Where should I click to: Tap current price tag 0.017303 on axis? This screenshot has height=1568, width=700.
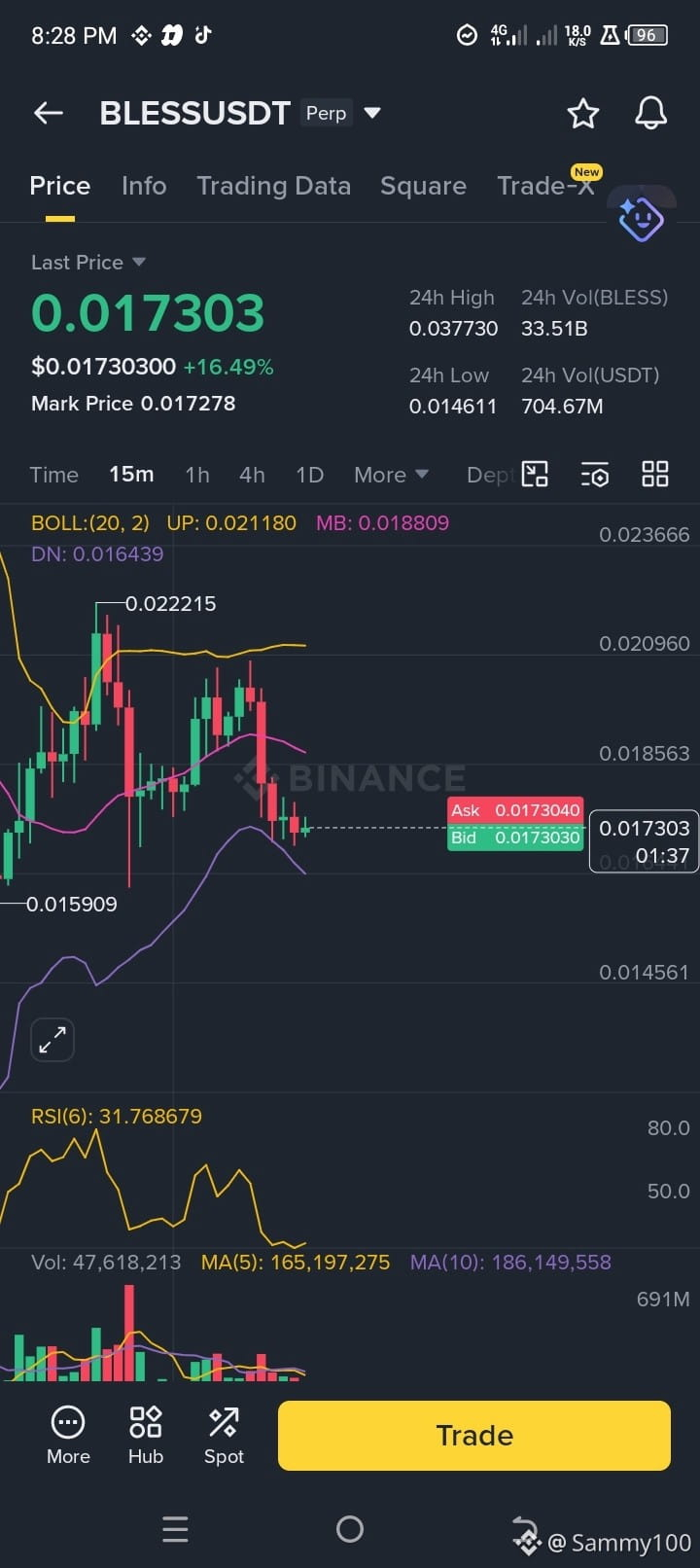click(x=644, y=841)
